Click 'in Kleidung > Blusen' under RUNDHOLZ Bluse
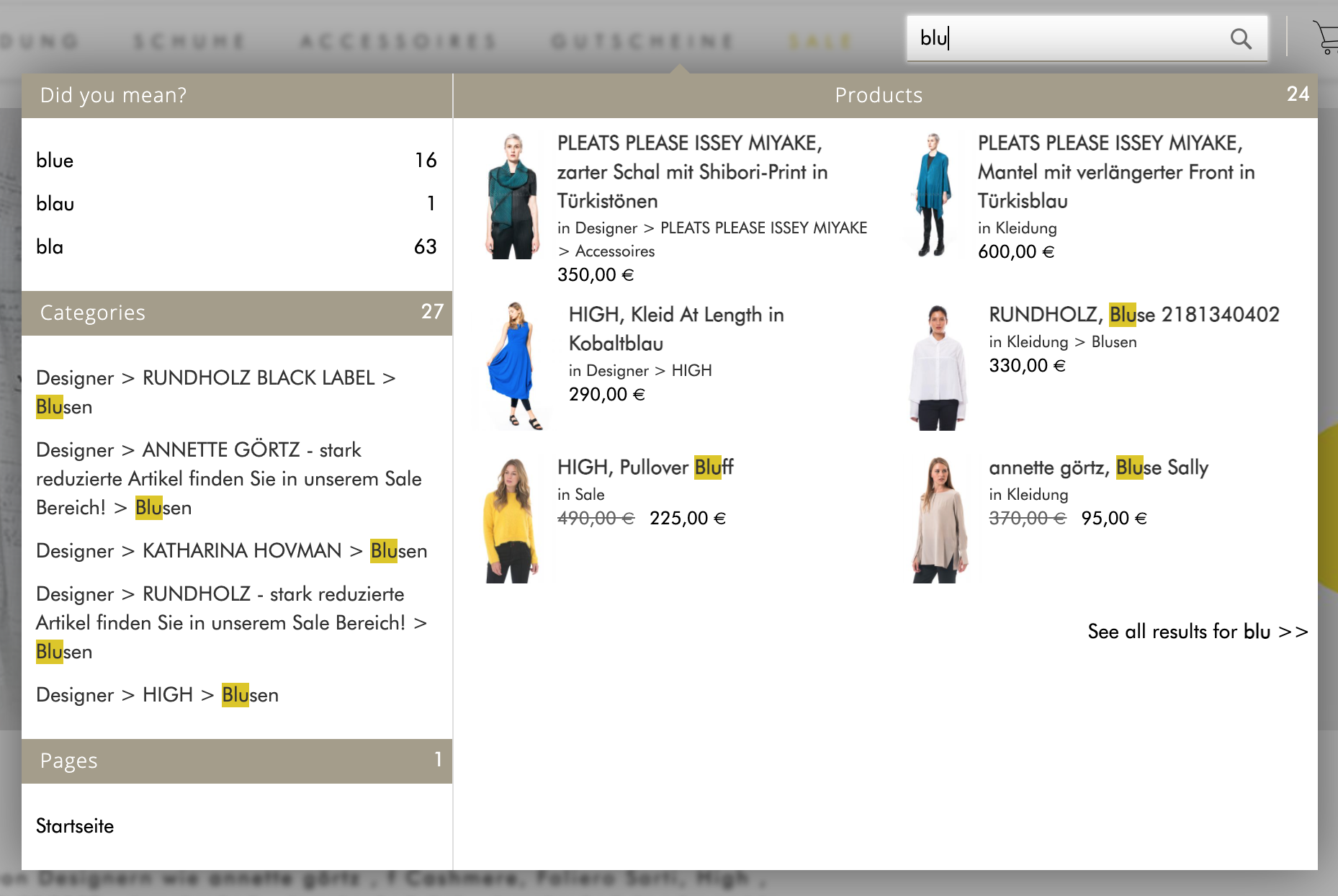Image resolution: width=1338 pixels, height=896 pixels. pos(1063,341)
